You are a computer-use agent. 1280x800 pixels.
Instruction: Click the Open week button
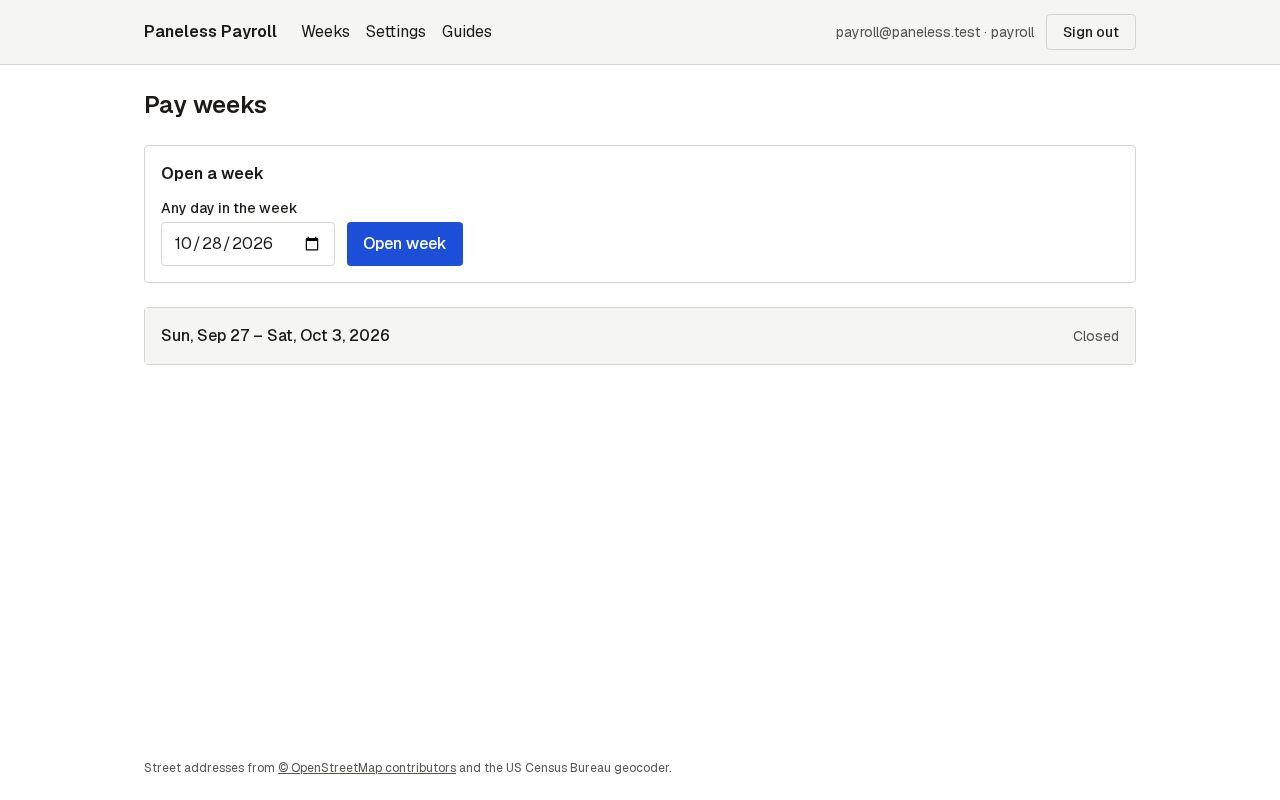coord(405,244)
